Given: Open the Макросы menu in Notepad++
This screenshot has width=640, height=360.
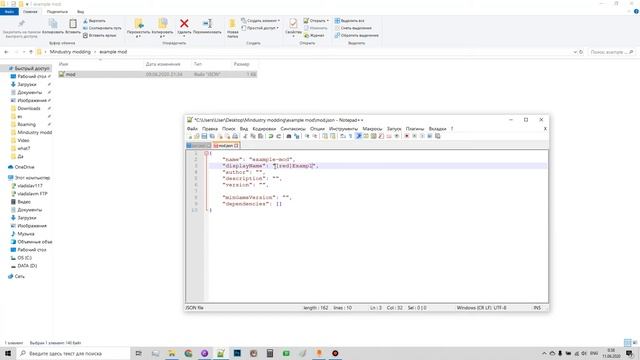Looking at the screenshot, I should (372, 129).
